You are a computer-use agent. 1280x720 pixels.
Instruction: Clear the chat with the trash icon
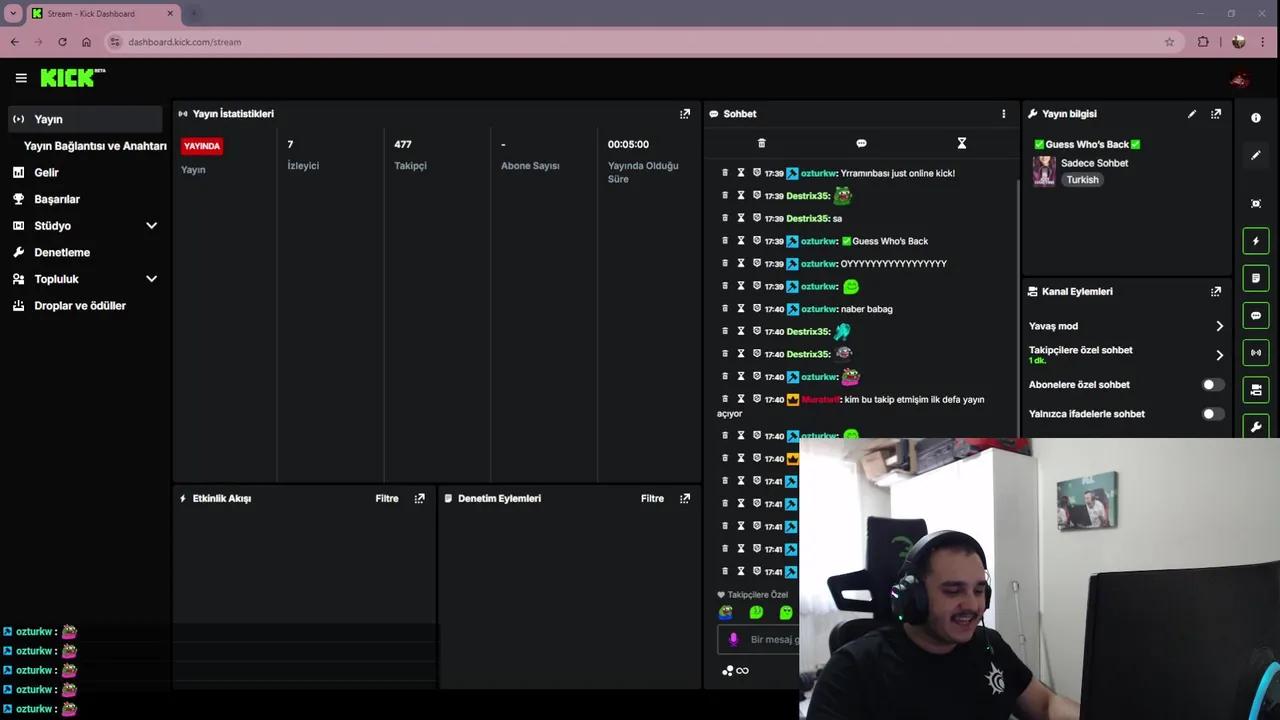click(761, 143)
